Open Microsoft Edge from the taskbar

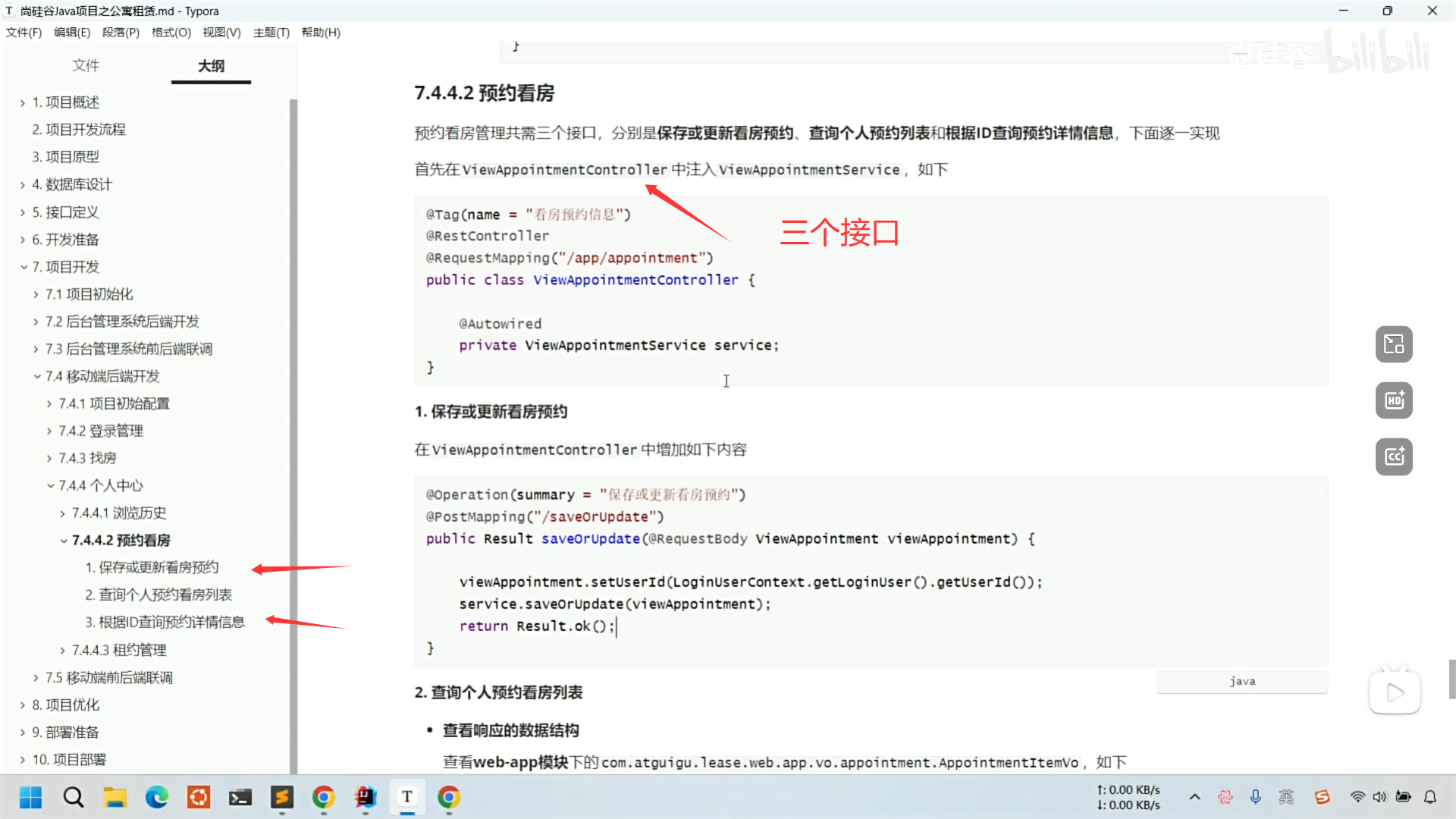pos(157,797)
